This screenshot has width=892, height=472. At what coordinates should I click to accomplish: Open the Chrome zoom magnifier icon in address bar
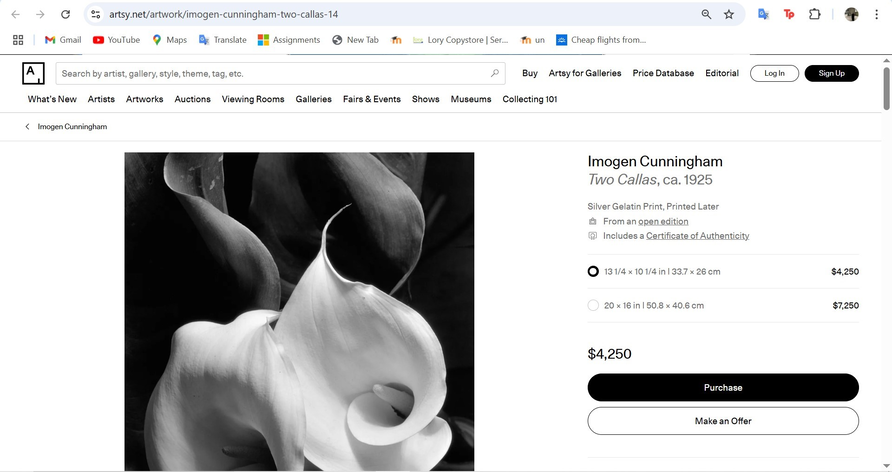706,15
